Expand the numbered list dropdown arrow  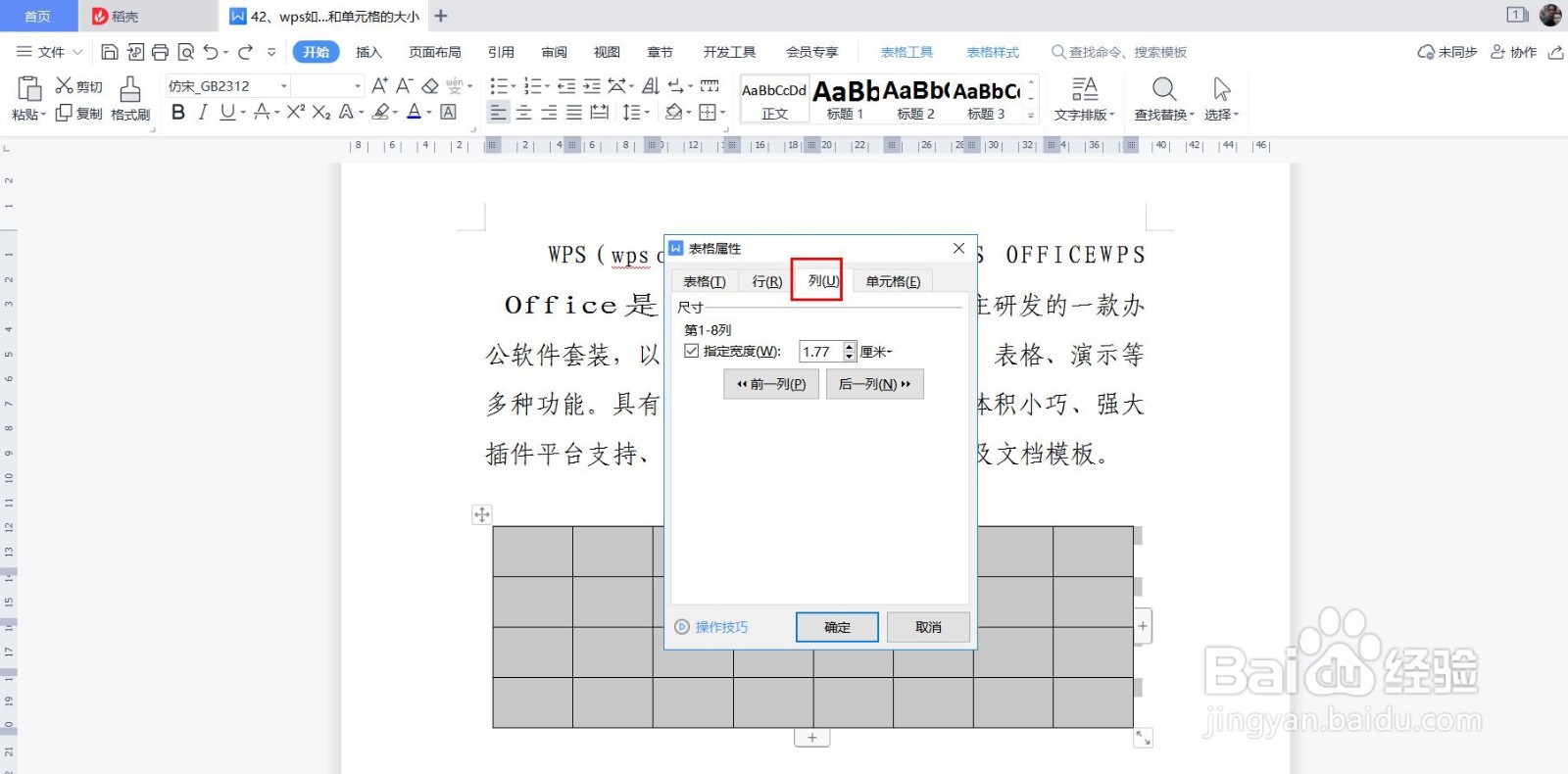click(549, 86)
